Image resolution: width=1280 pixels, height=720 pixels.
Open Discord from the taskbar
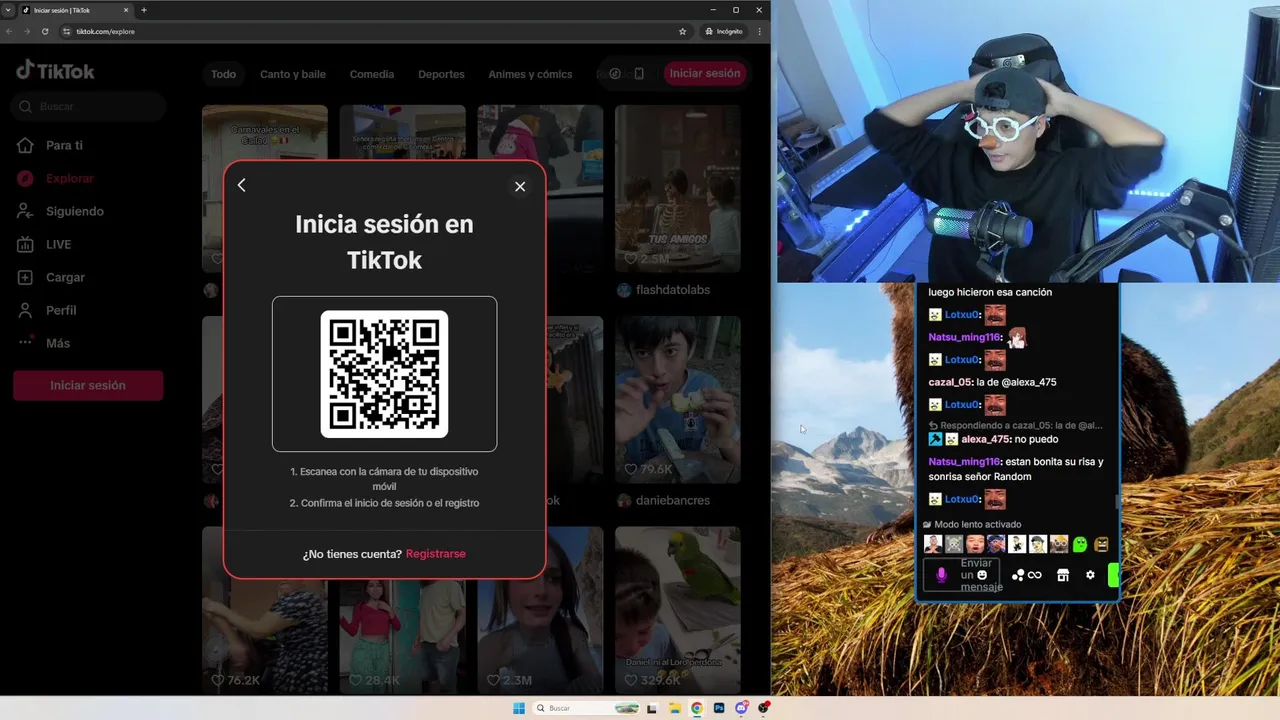pos(741,708)
